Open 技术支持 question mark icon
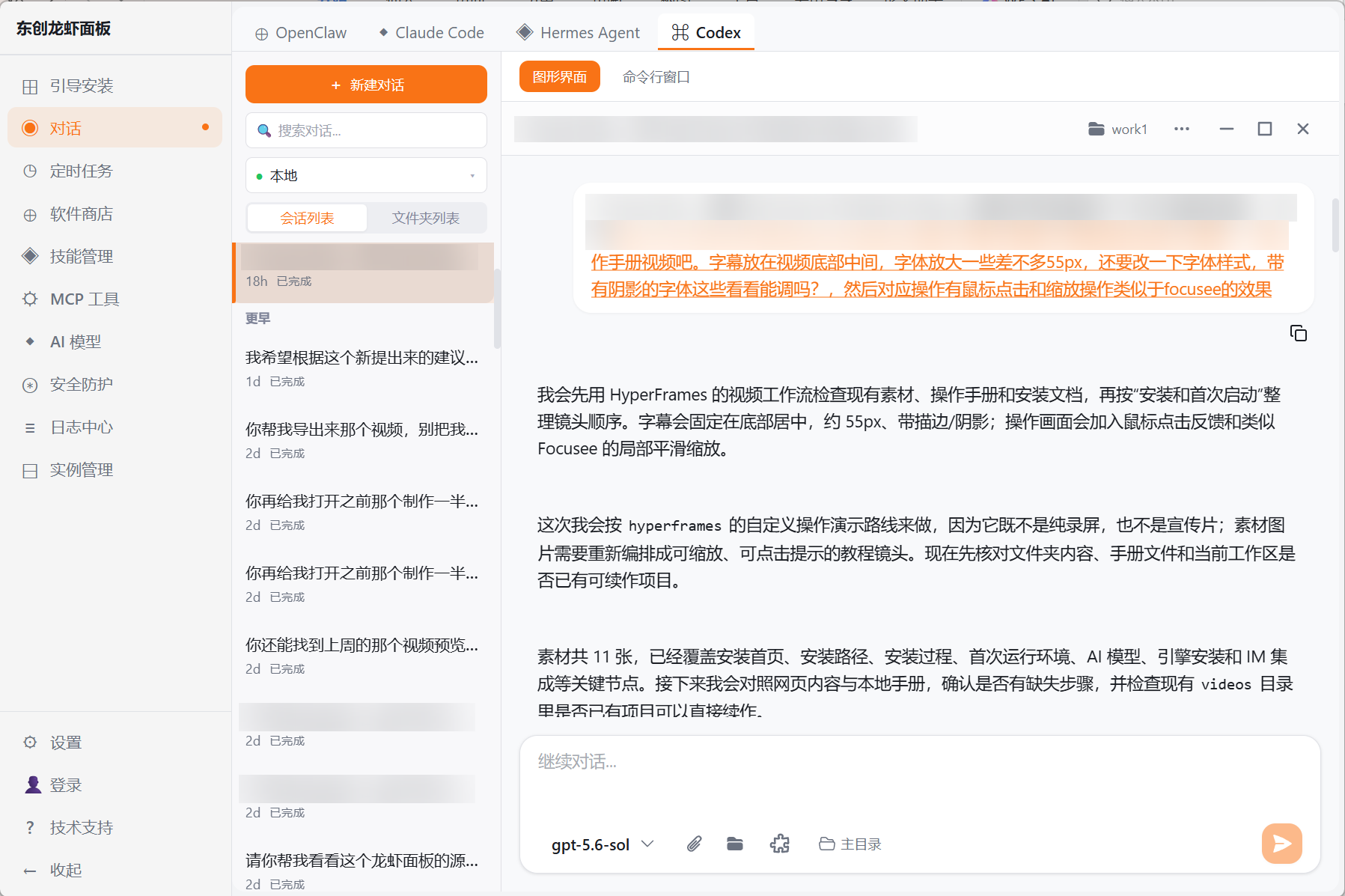Screen dimensions: 1345x896 tap(30, 828)
